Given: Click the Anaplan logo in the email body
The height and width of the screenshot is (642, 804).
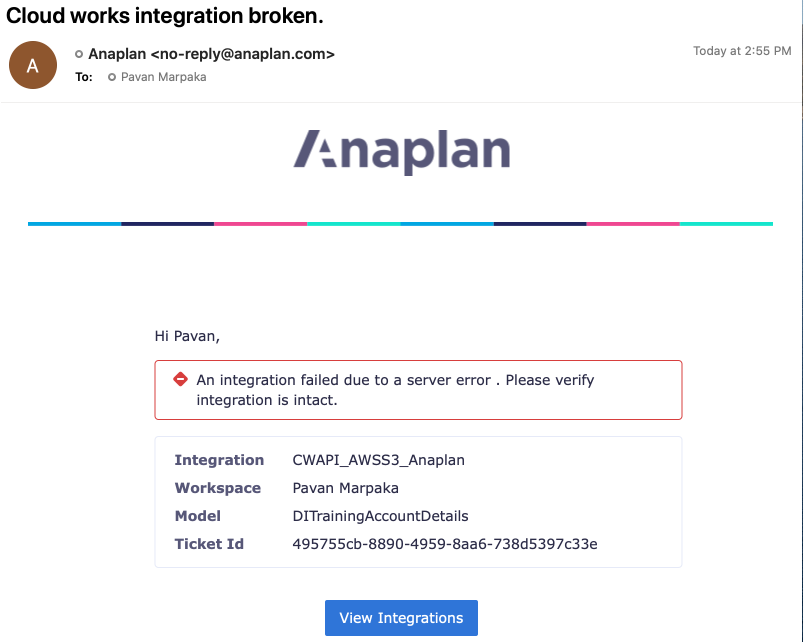Looking at the screenshot, I should point(401,151).
